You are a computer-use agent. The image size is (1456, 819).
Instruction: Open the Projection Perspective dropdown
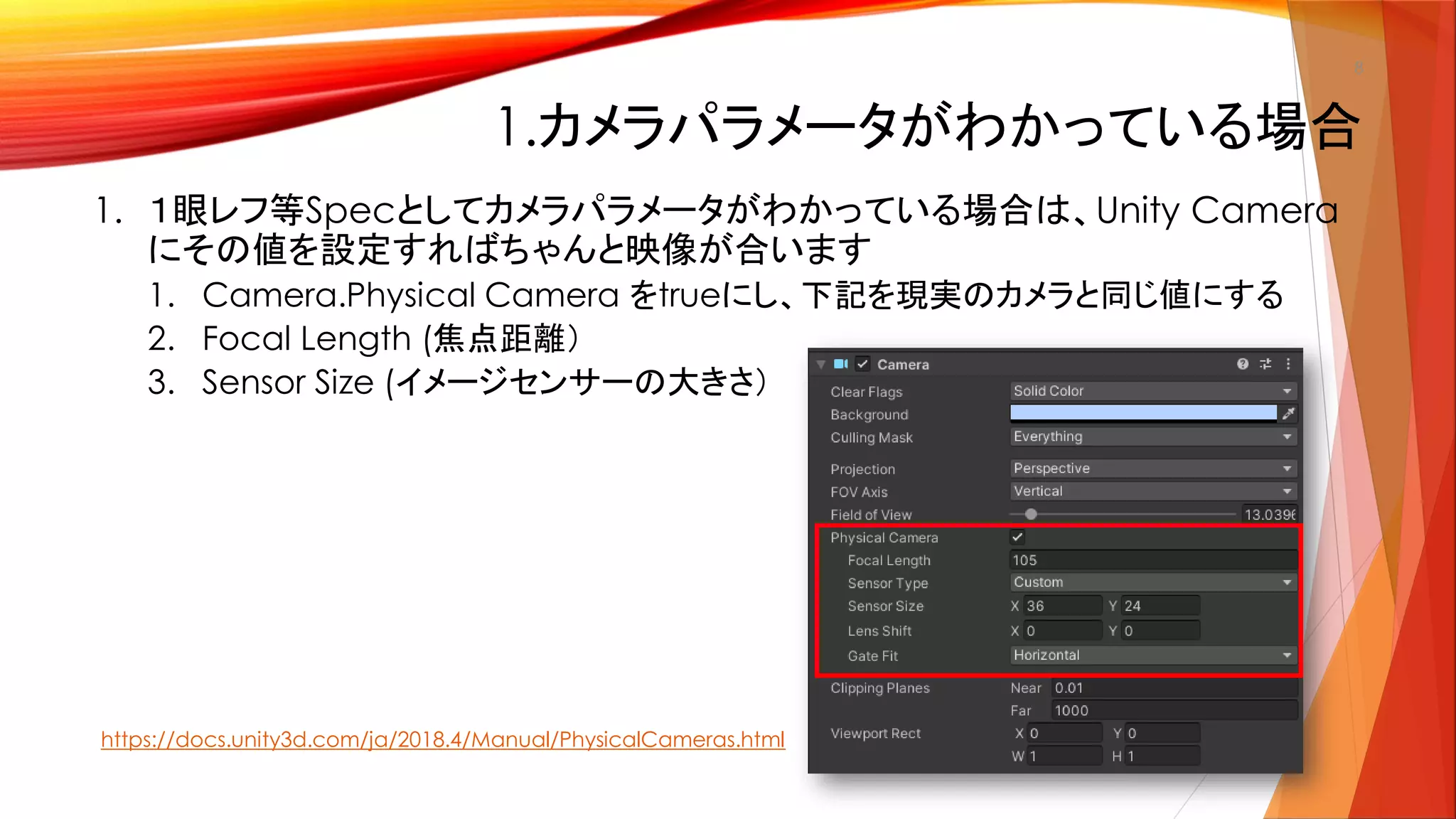(1153, 469)
